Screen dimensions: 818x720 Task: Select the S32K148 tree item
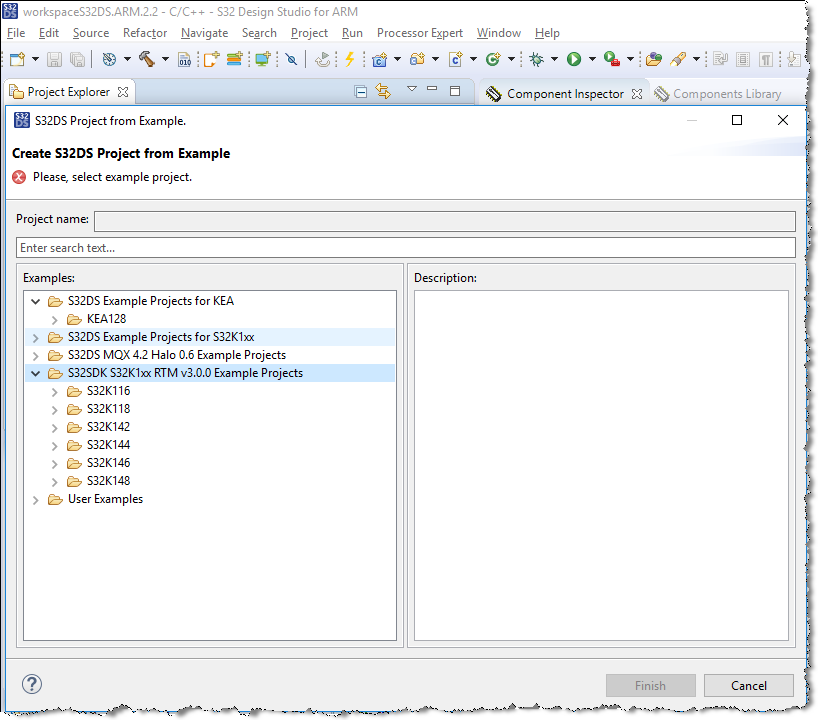[109, 481]
